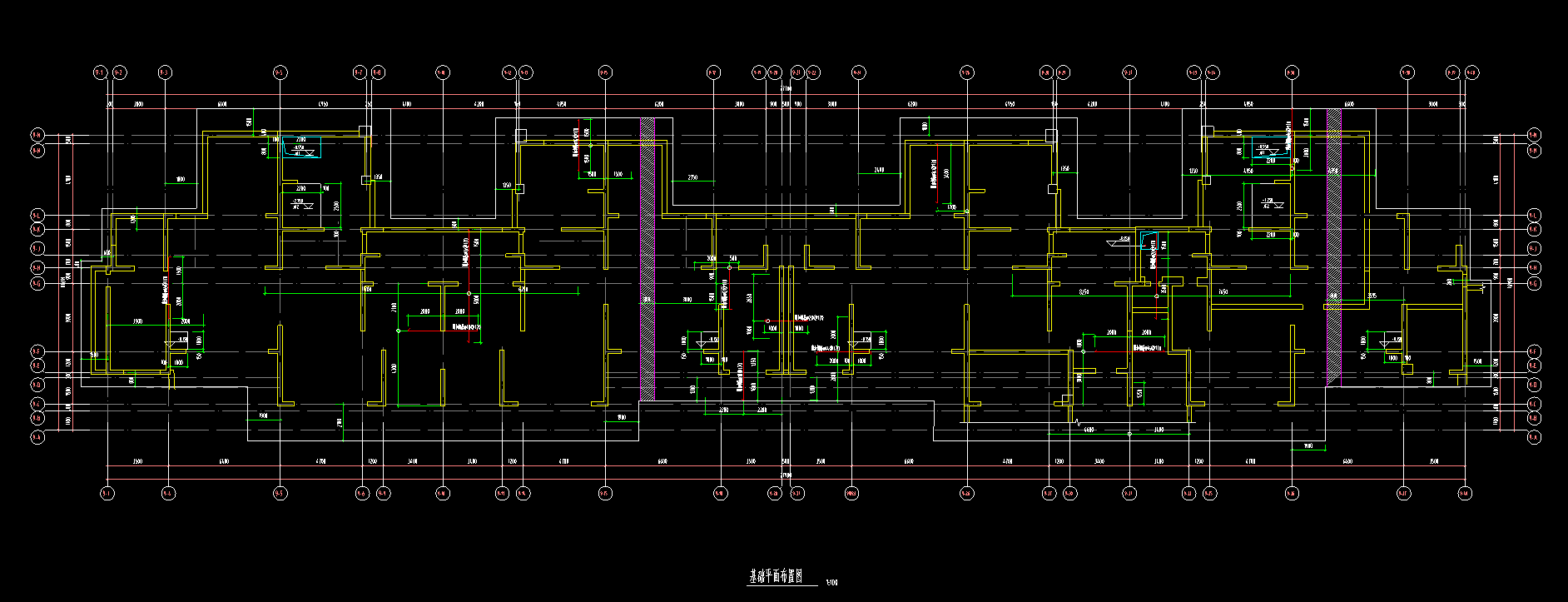
Task: Click the right-side 9-A axis bubble
Action: [1534, 436]
